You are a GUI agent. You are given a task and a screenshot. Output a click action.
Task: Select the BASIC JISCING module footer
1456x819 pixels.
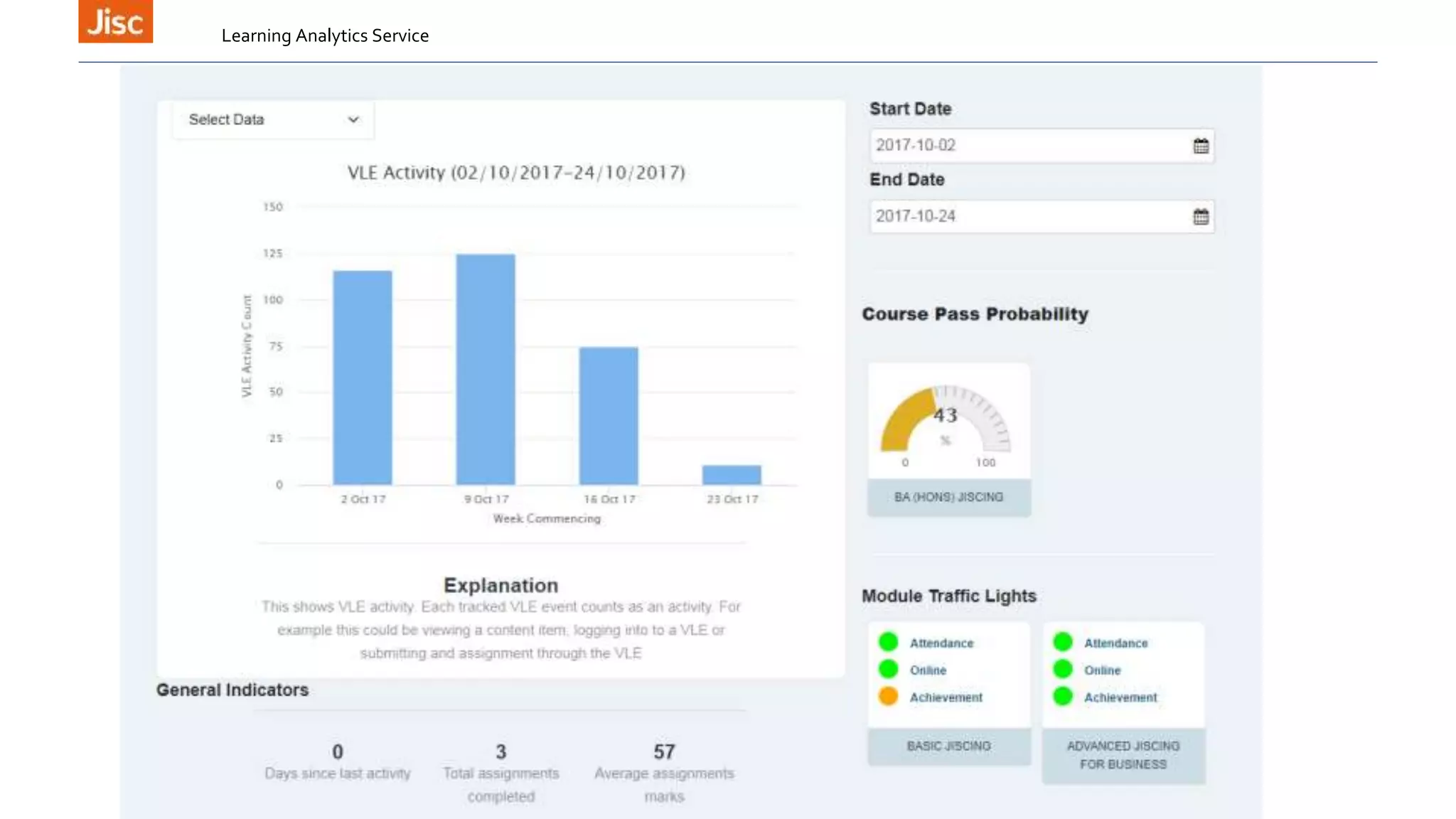(x=949, y=746)
